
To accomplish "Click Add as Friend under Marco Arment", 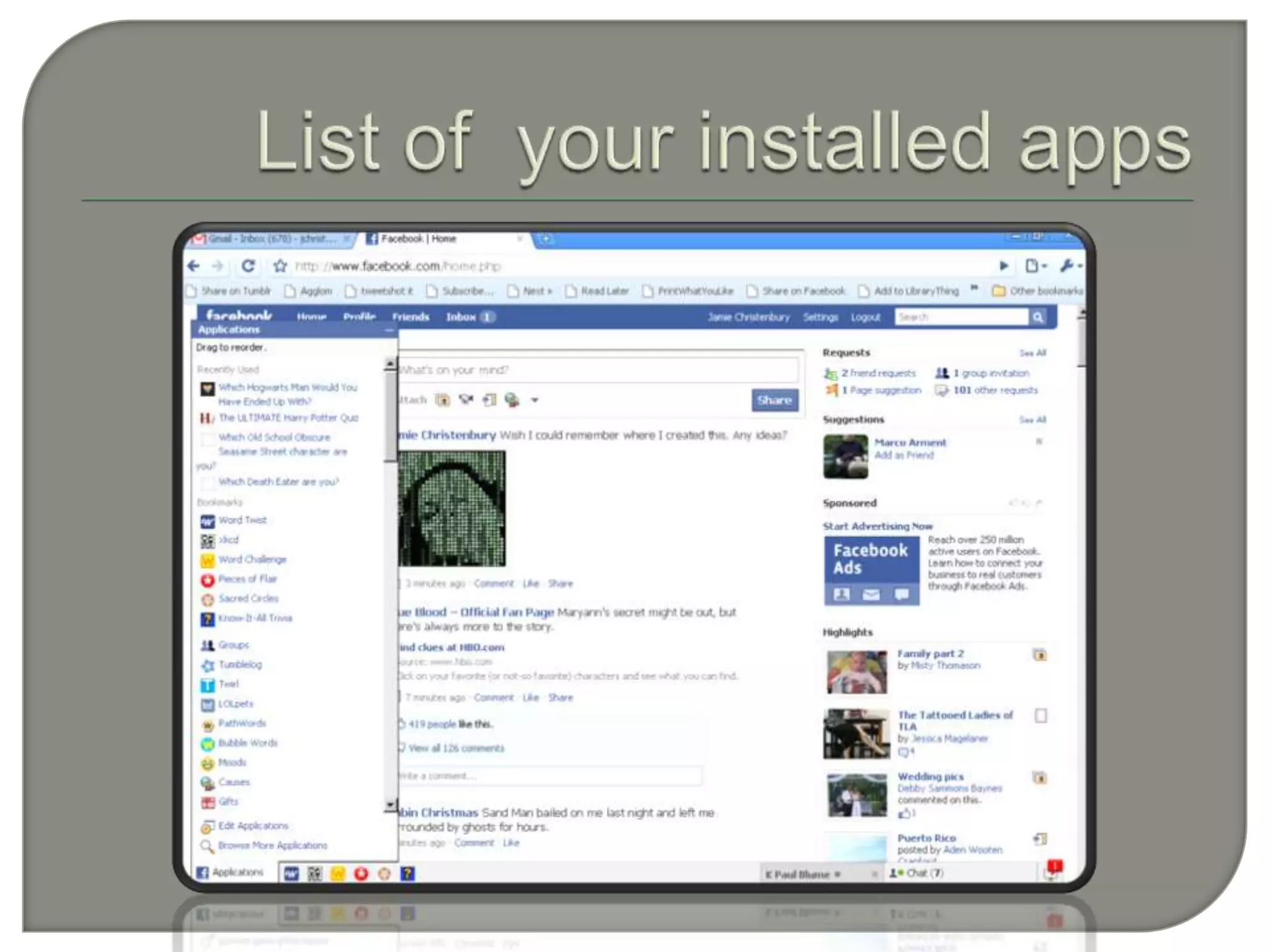I will [904, 456].
